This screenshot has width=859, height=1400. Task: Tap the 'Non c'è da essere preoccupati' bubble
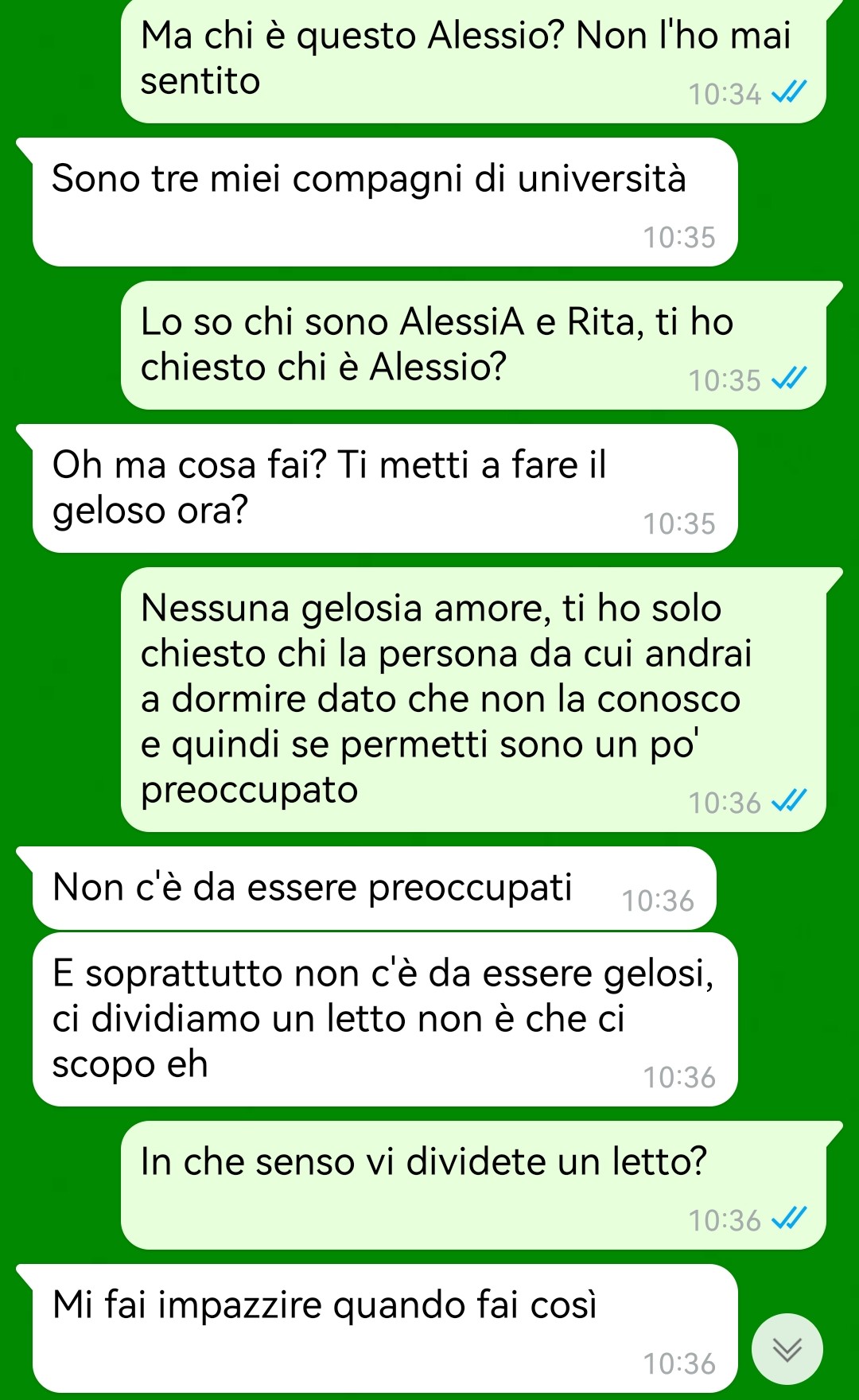coord(374,888)
